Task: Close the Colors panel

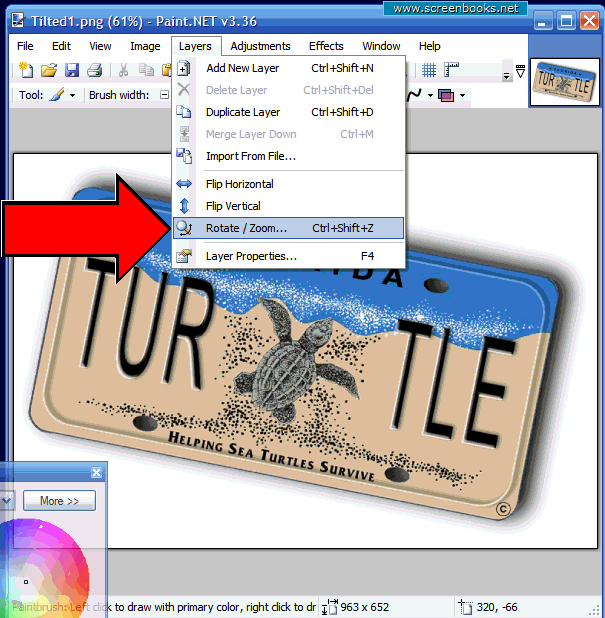Action: tap(97, 473)
